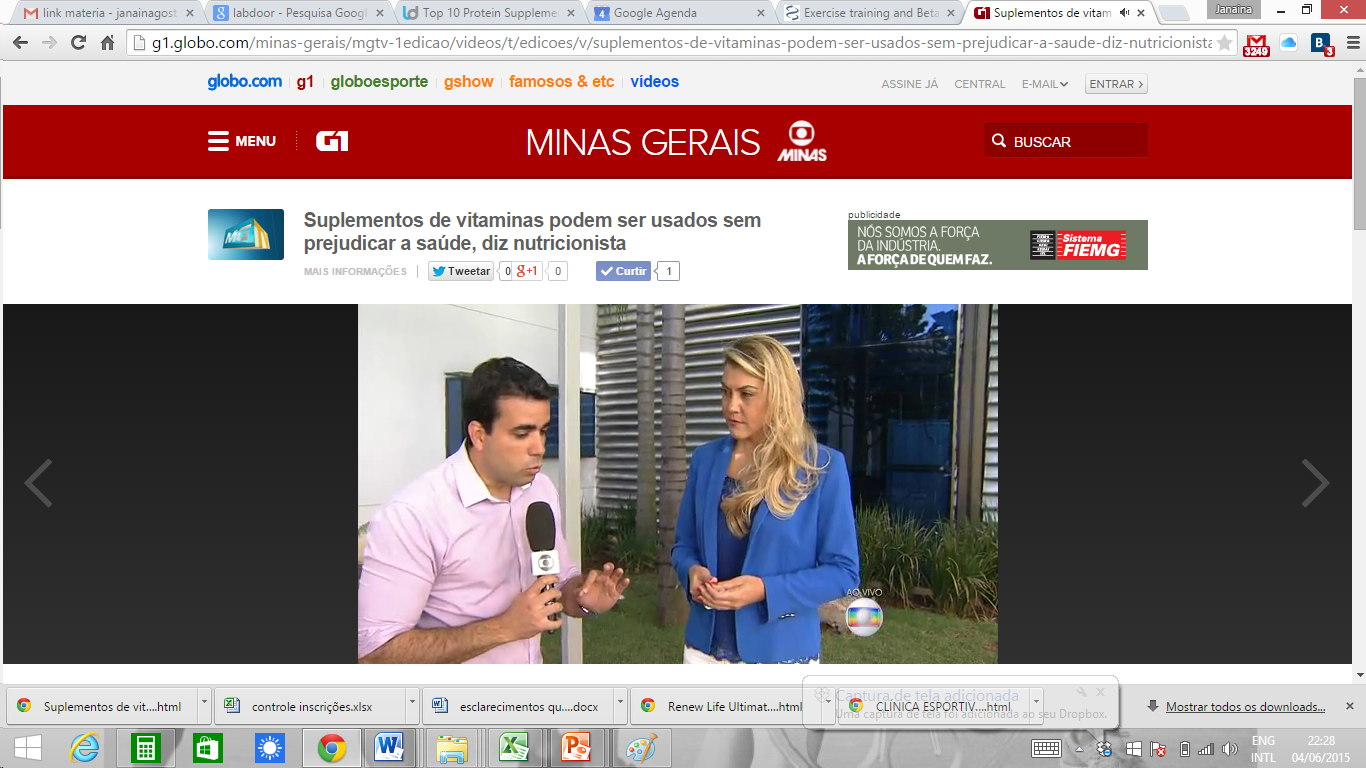Open the Calculator app on the taskbar

tap(146, 748)
